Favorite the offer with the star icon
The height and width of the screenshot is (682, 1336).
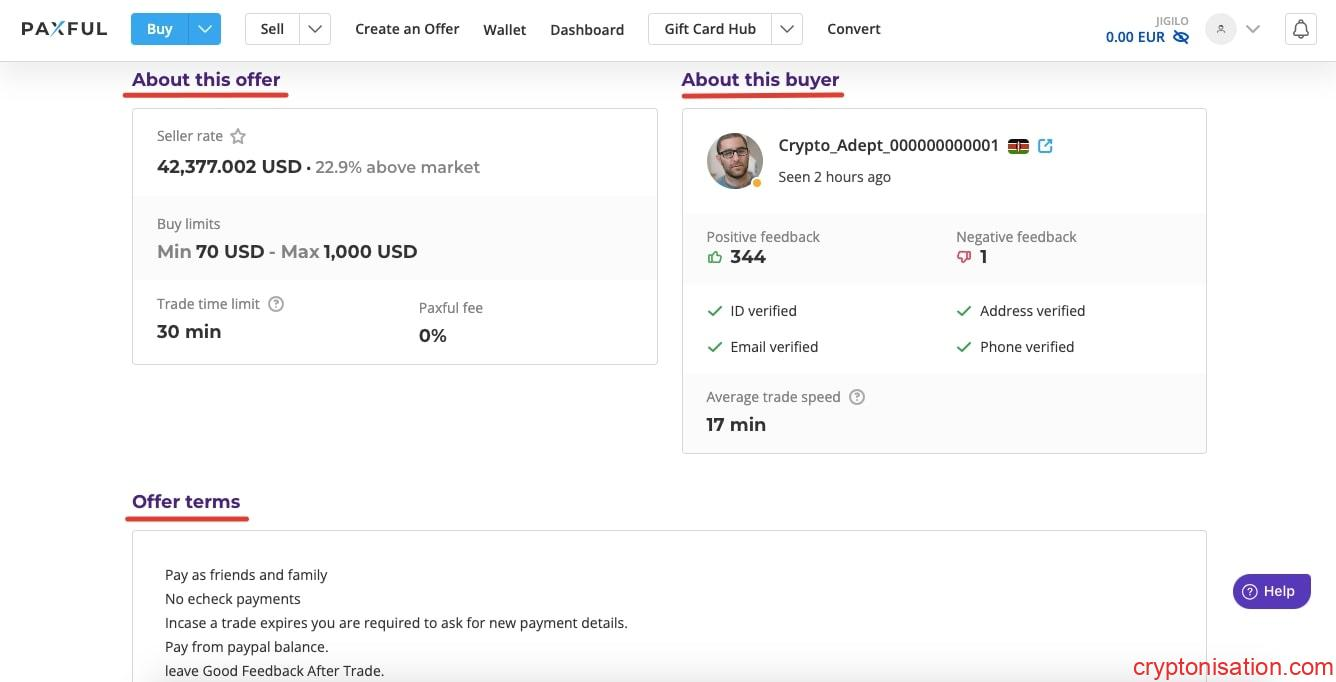(x=238, y=136)
